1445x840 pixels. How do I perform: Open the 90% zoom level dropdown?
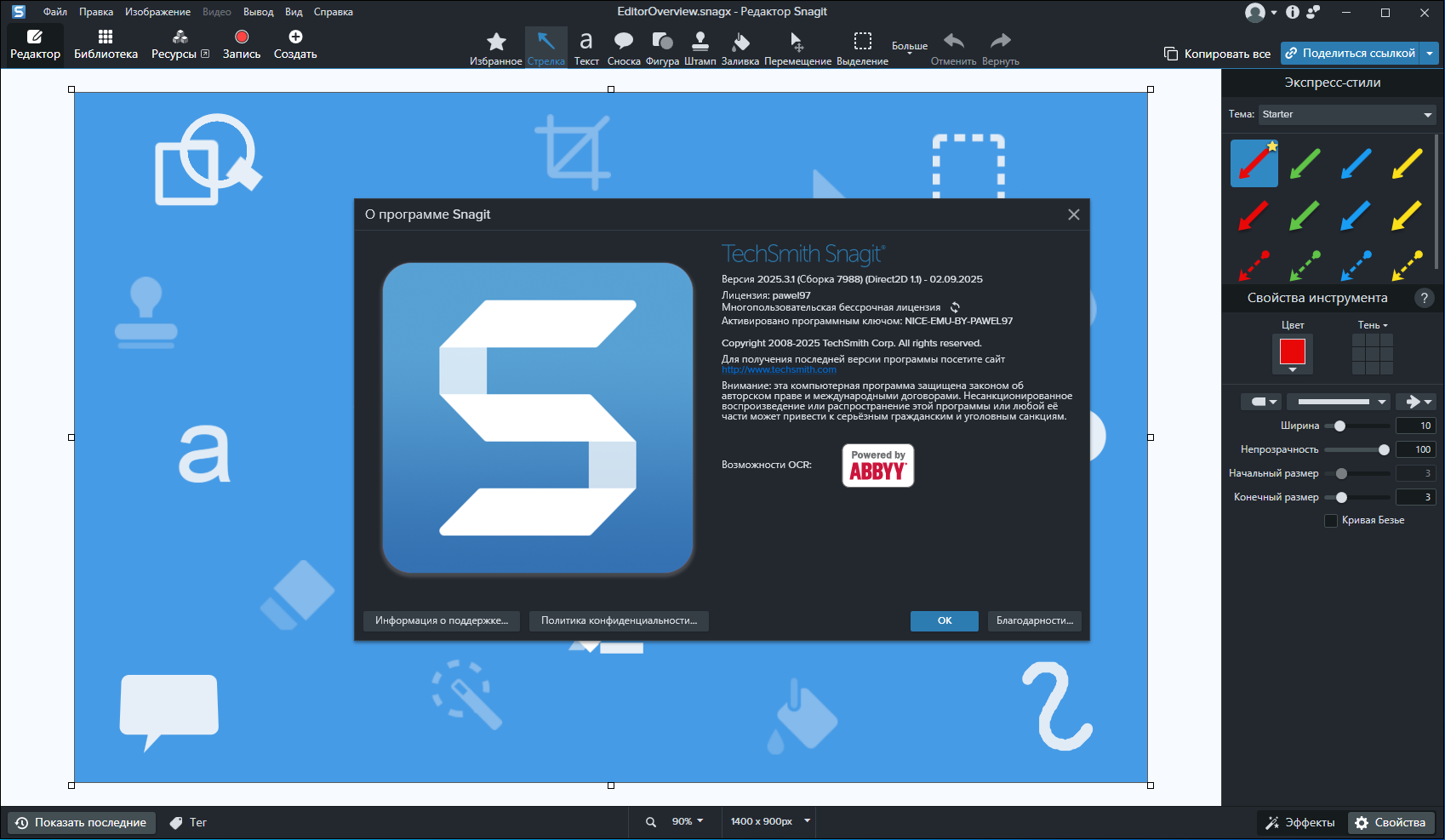(x=688, y=821)
